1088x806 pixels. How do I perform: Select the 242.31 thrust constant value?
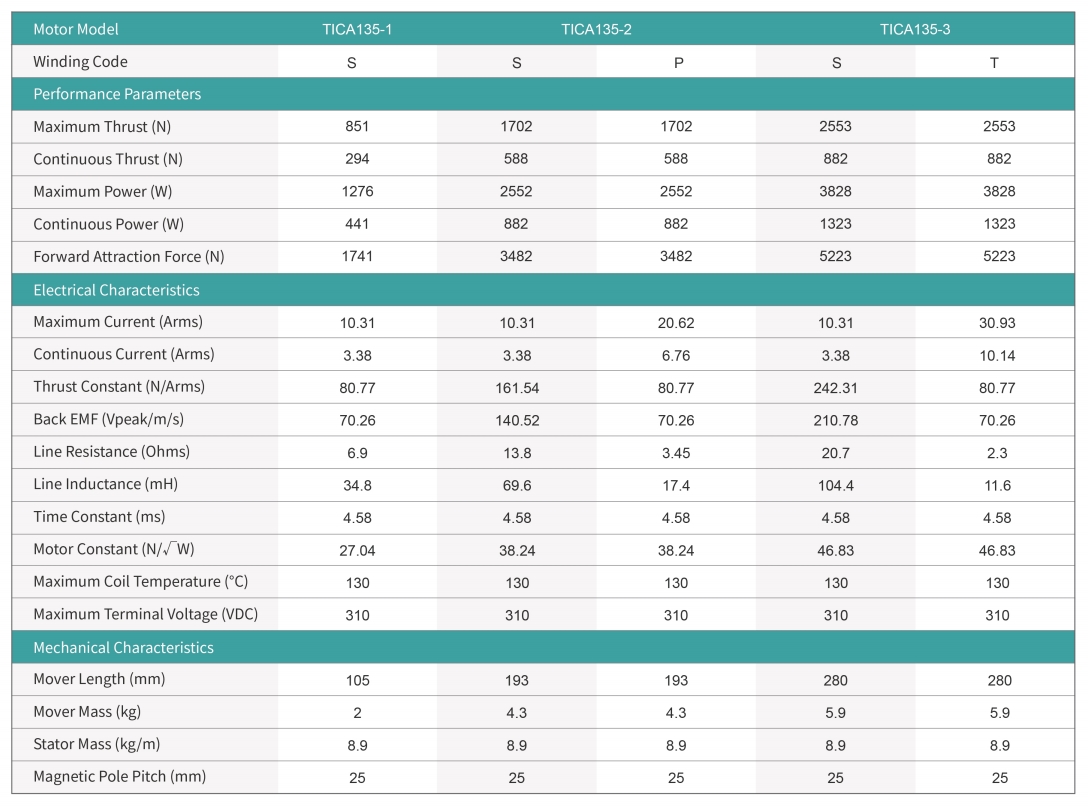click(x=836, y=387)
